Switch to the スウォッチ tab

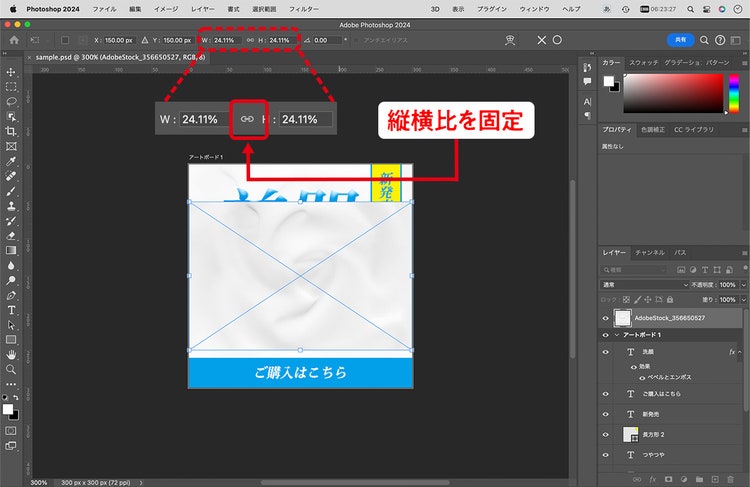643,63
